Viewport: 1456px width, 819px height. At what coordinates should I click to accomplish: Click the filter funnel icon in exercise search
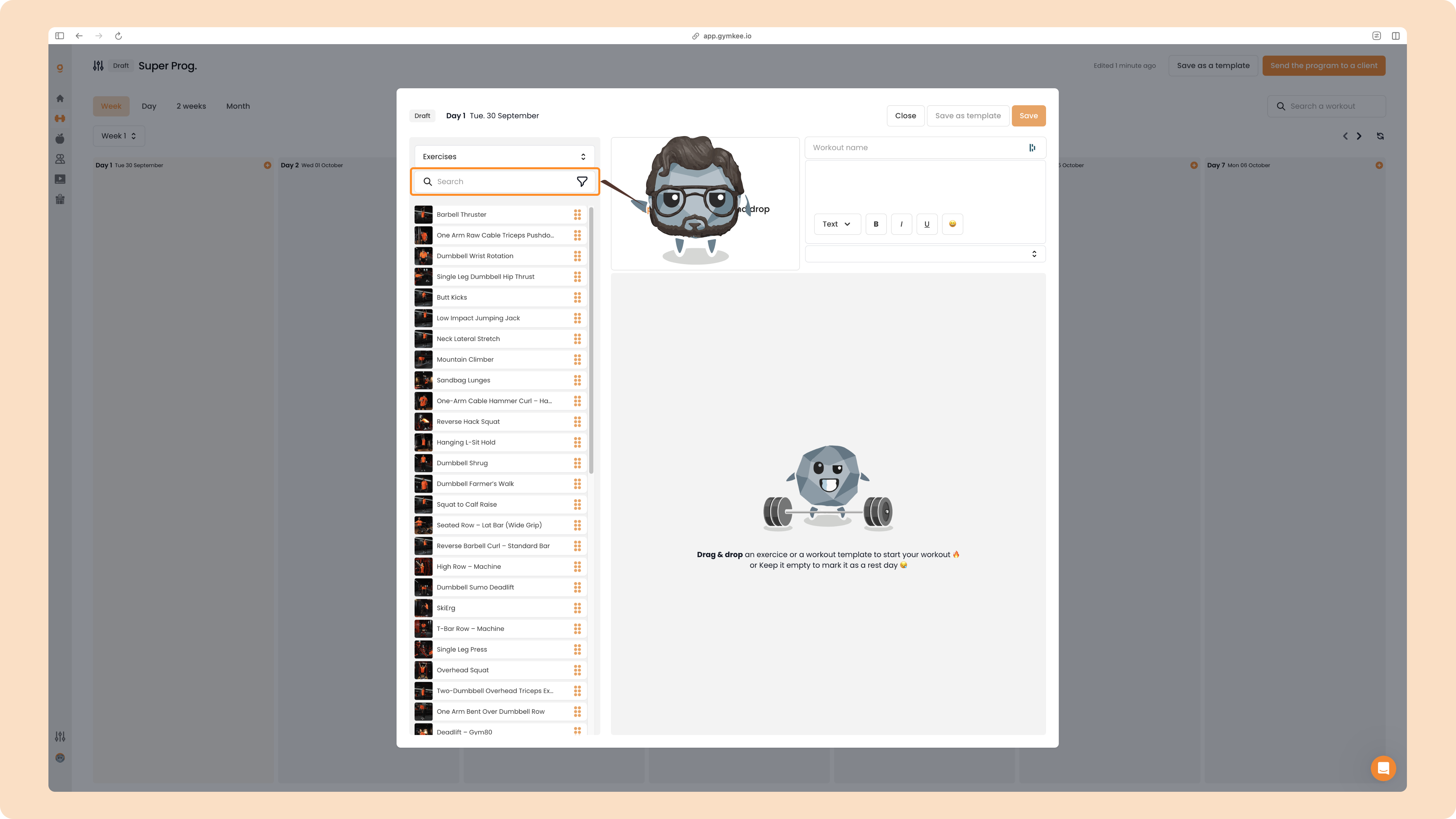click(582, 182)
